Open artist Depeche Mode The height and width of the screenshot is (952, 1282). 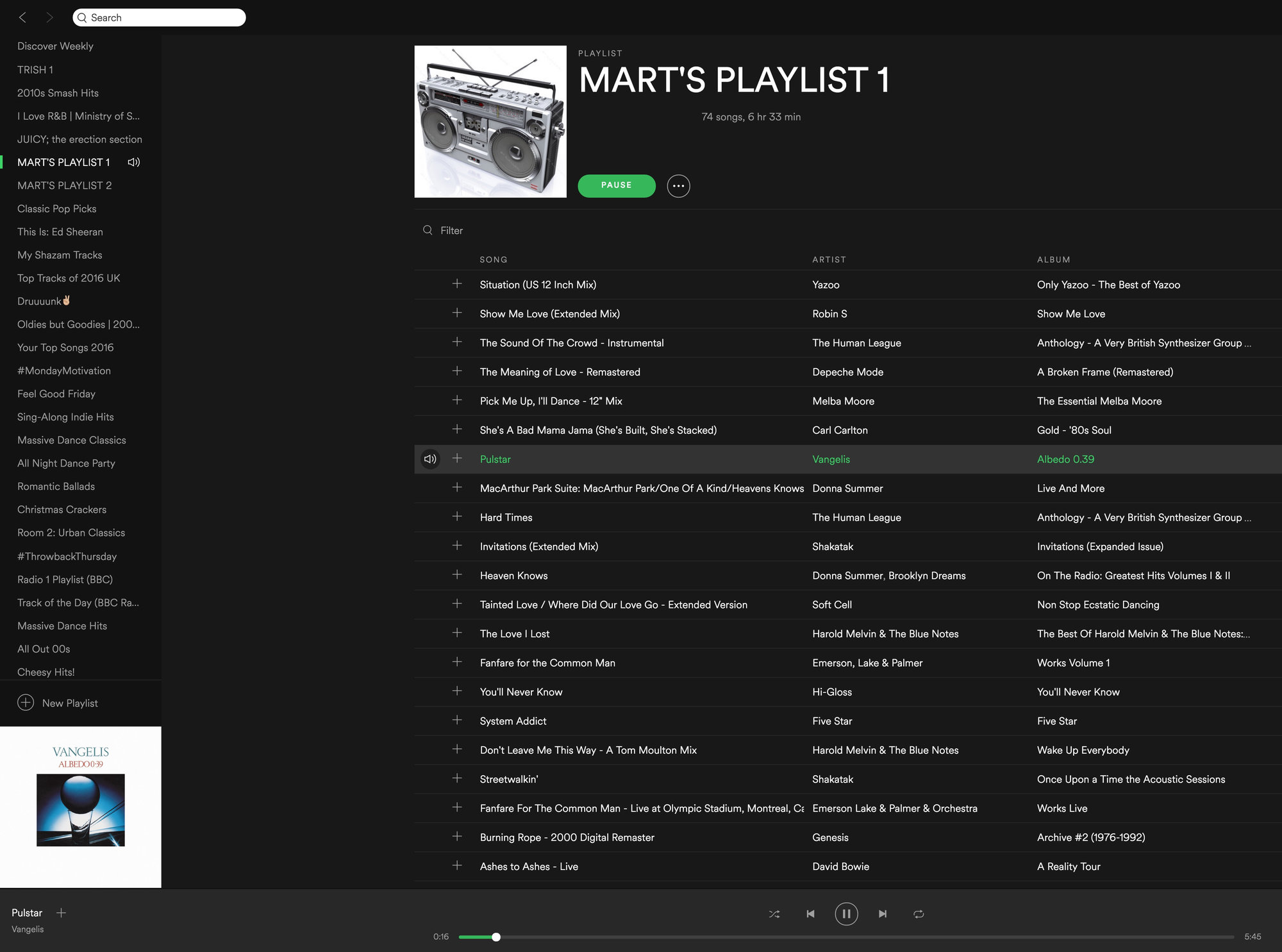[847, 372]
